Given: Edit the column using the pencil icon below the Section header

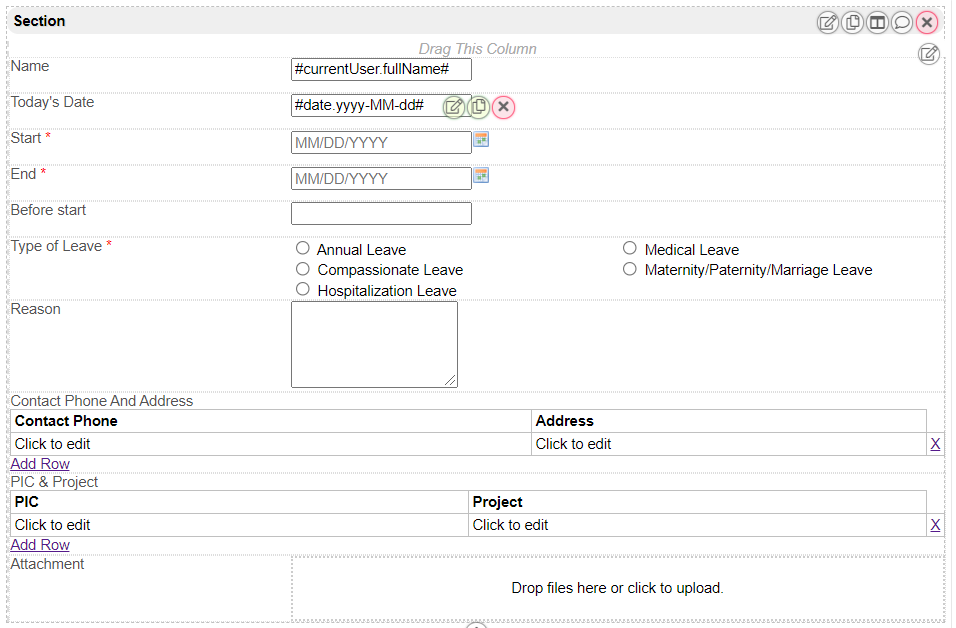Looking at the screenshot, I should [x=929, y=54].
